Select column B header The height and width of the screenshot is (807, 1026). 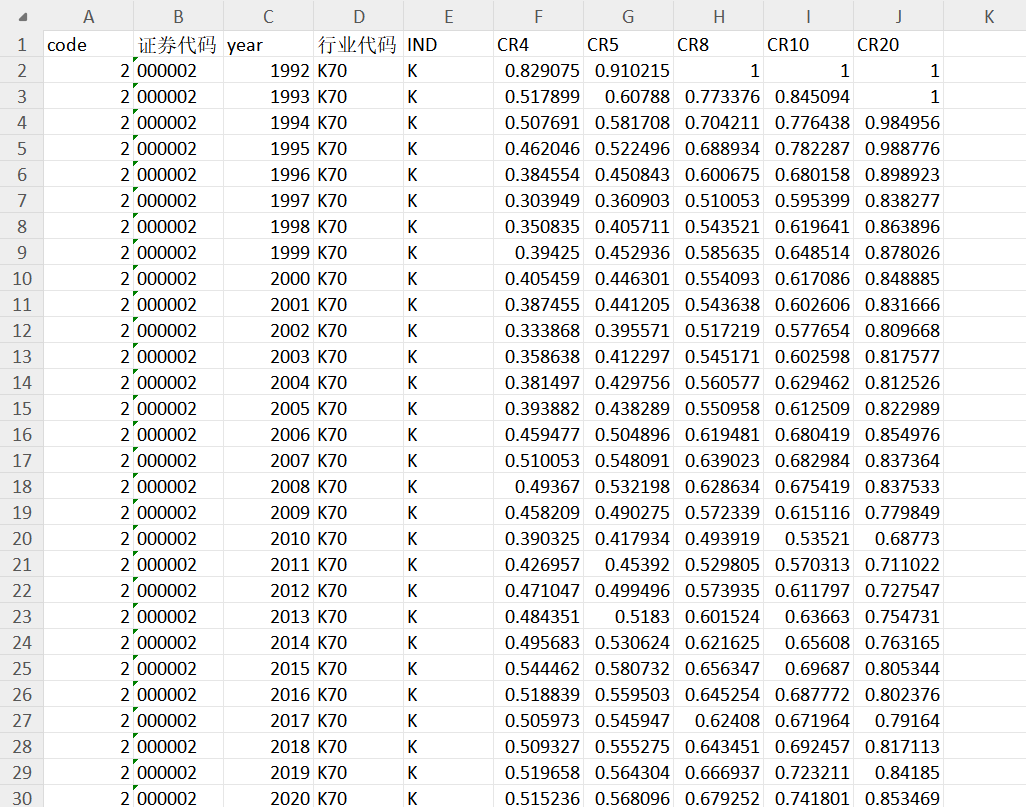pyautogui.click(x=178, y=16)
